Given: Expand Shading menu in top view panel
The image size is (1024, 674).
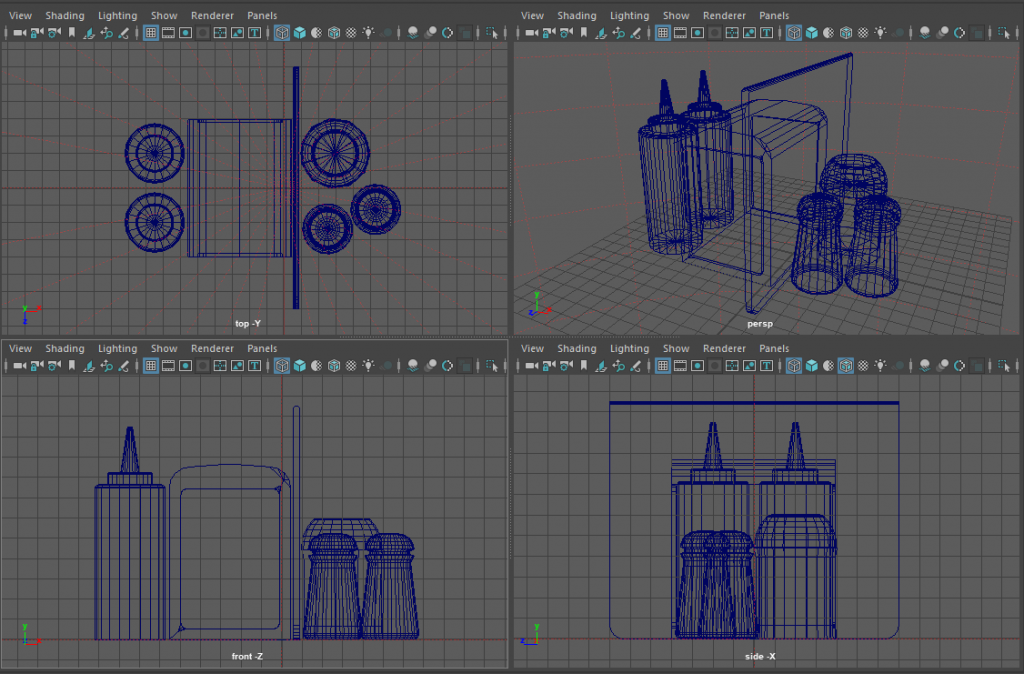Looking at the screenshot, I should tap(64, 15).
